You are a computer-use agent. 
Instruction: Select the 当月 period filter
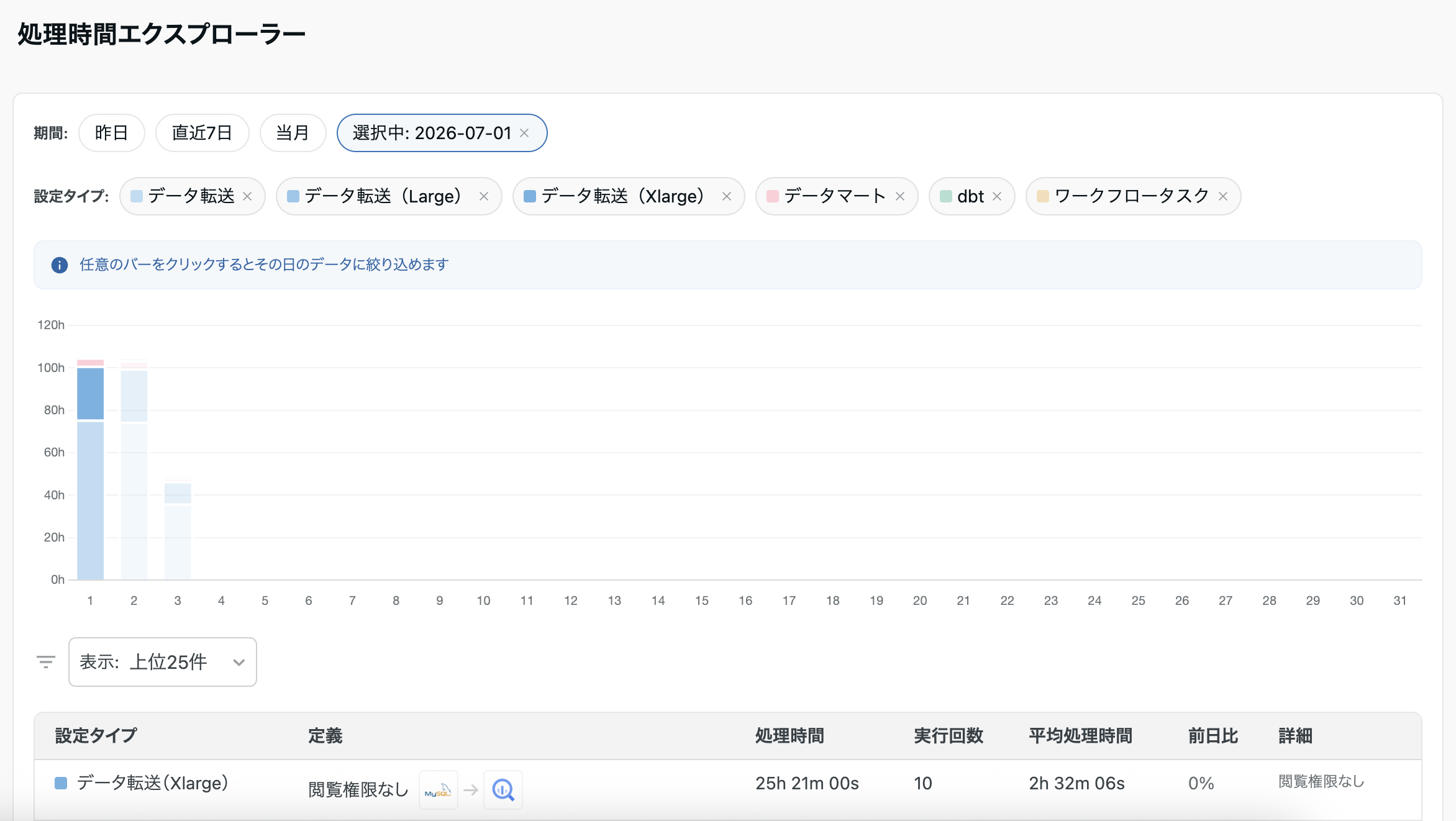[293, 133]
